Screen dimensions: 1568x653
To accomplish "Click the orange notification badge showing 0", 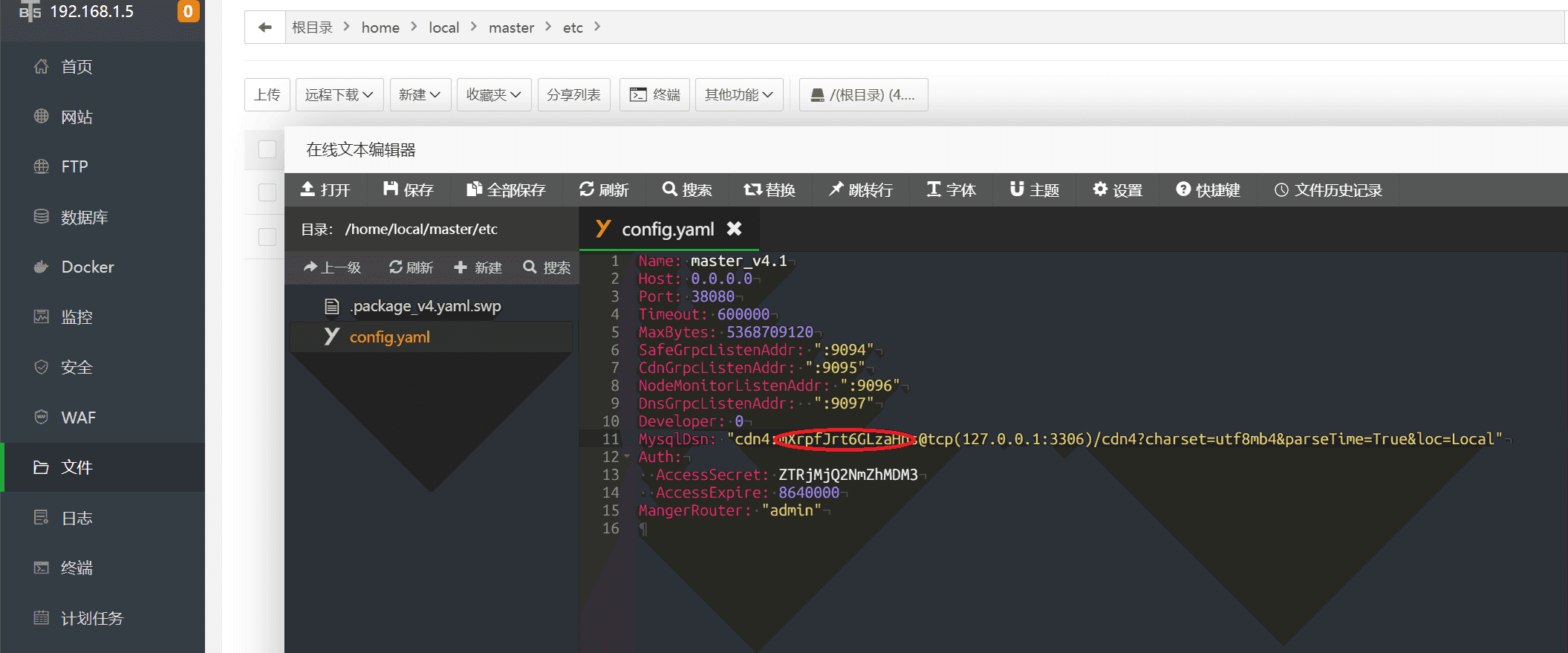I will click(x=188, y=11).
